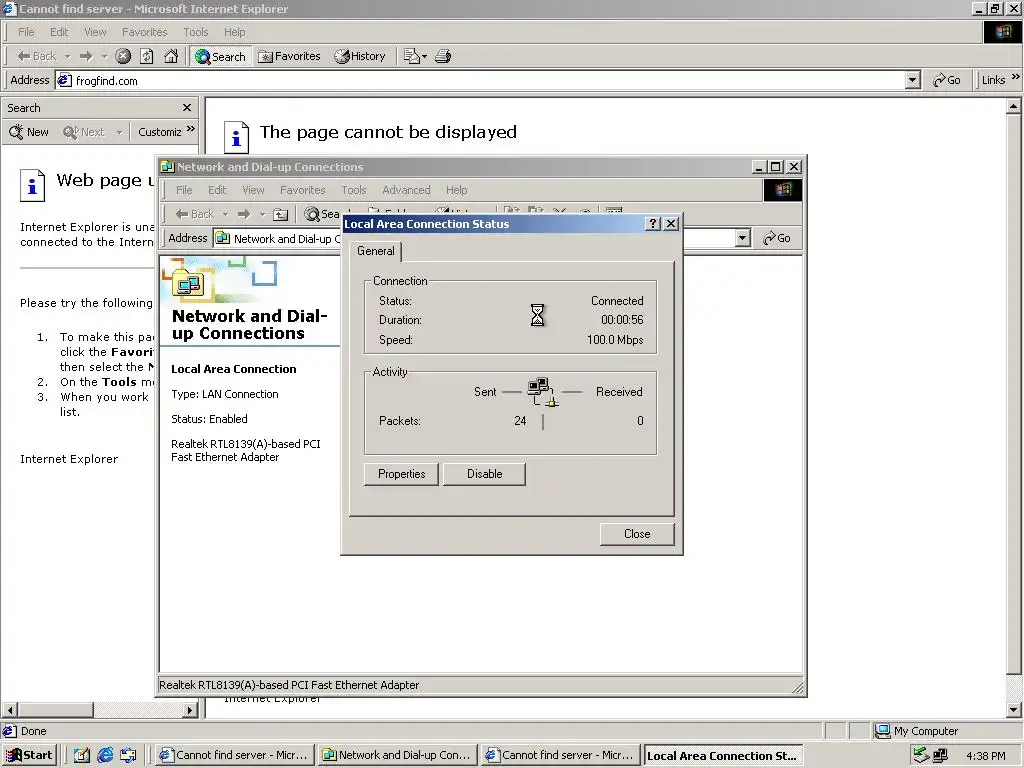
Task: Click frogfind.com address field
Action: 480,80
